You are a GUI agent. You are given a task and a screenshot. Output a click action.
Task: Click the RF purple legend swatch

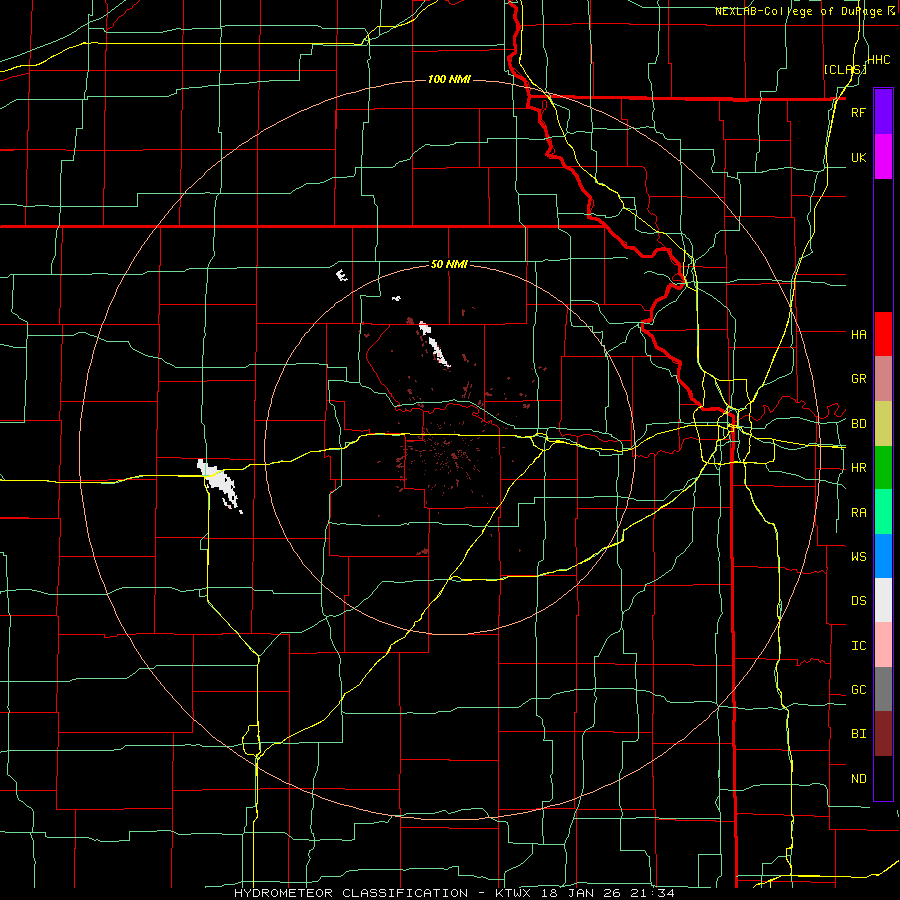(883, 112)
